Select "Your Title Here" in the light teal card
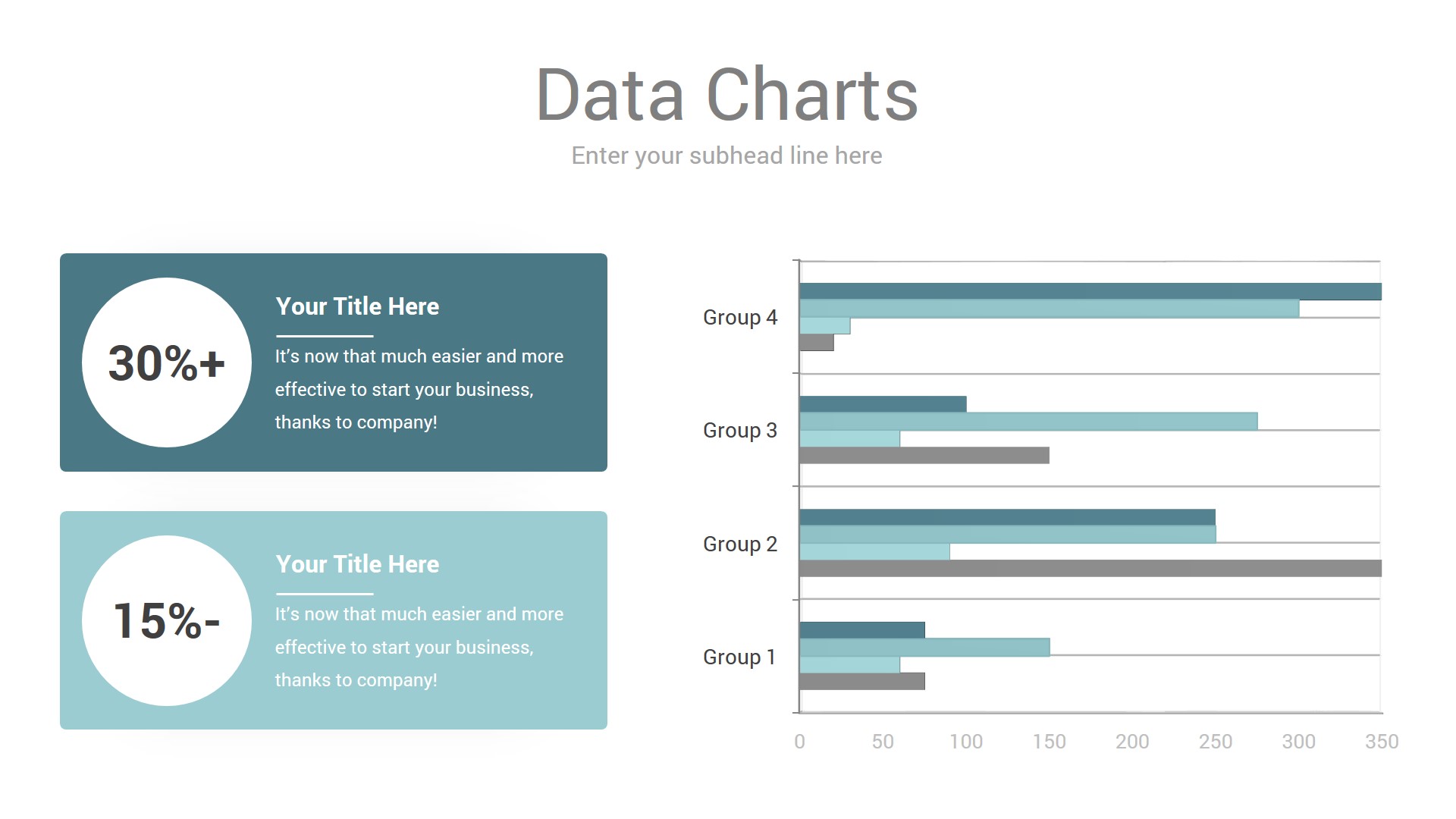This screenshot has height=819, width=1456. click(357, 564)
